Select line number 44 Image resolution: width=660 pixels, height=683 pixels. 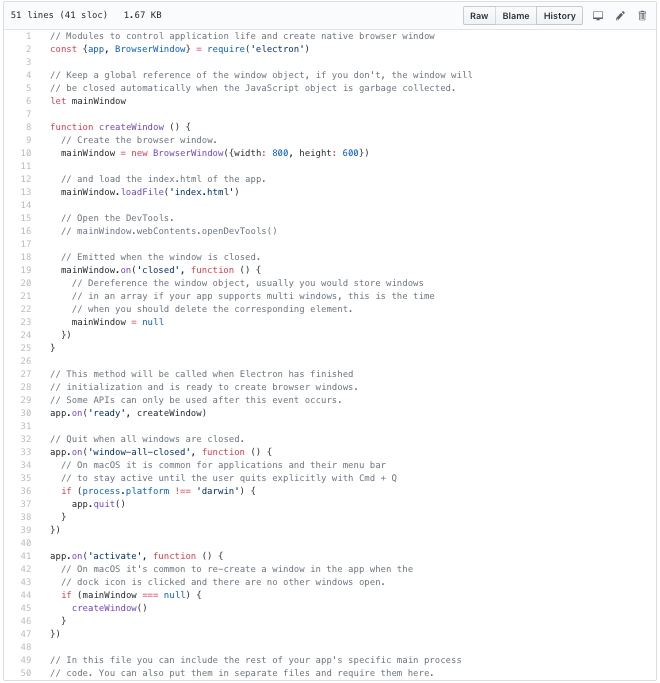26,595
